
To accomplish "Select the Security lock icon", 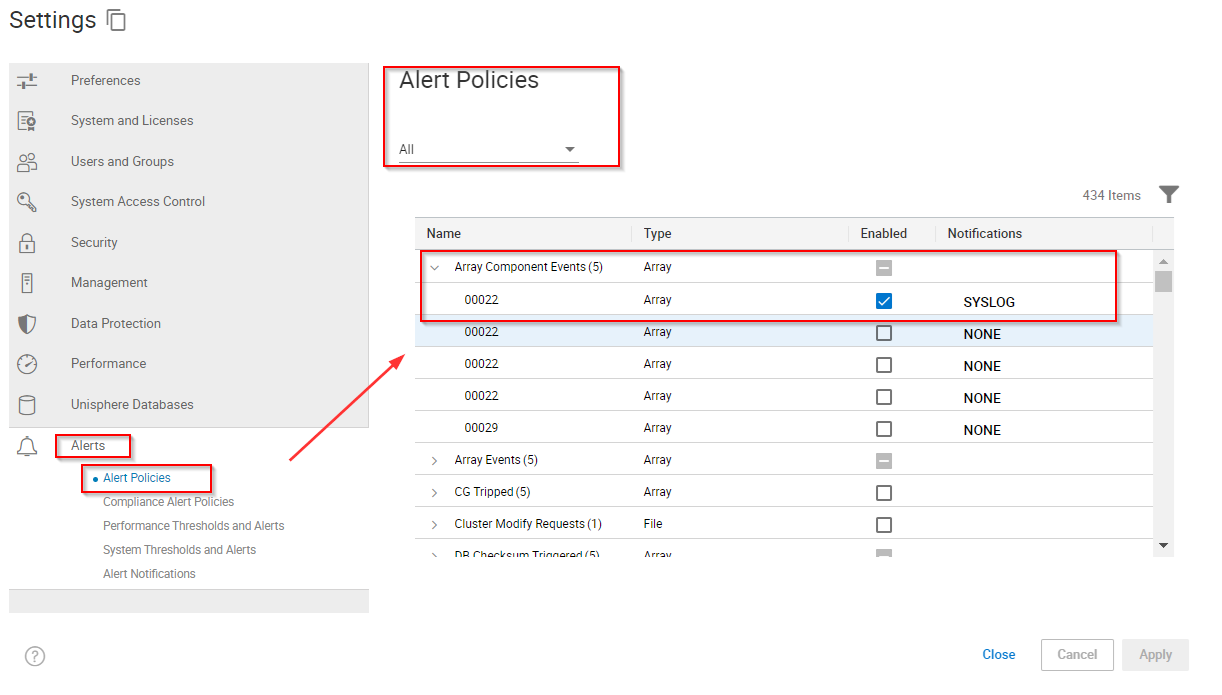I will 27,242.
